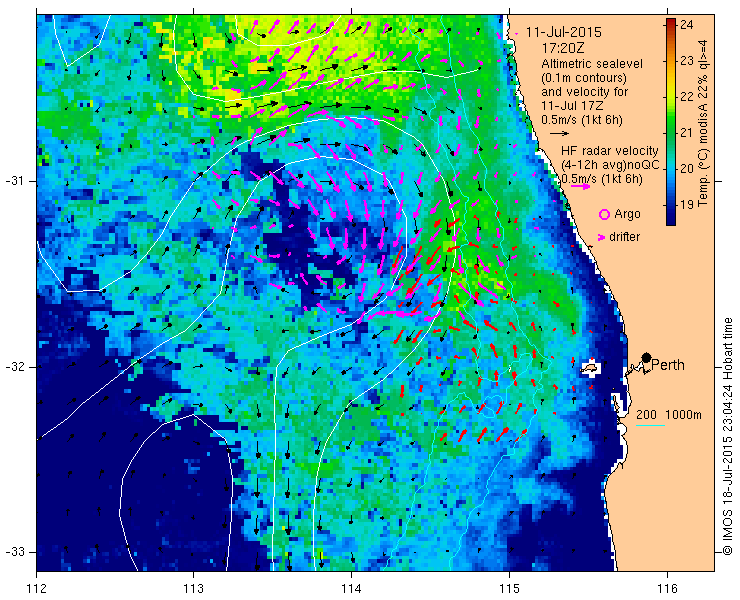
Task: Click the colour bar '24' tick label
Action: tap(687, 25)
